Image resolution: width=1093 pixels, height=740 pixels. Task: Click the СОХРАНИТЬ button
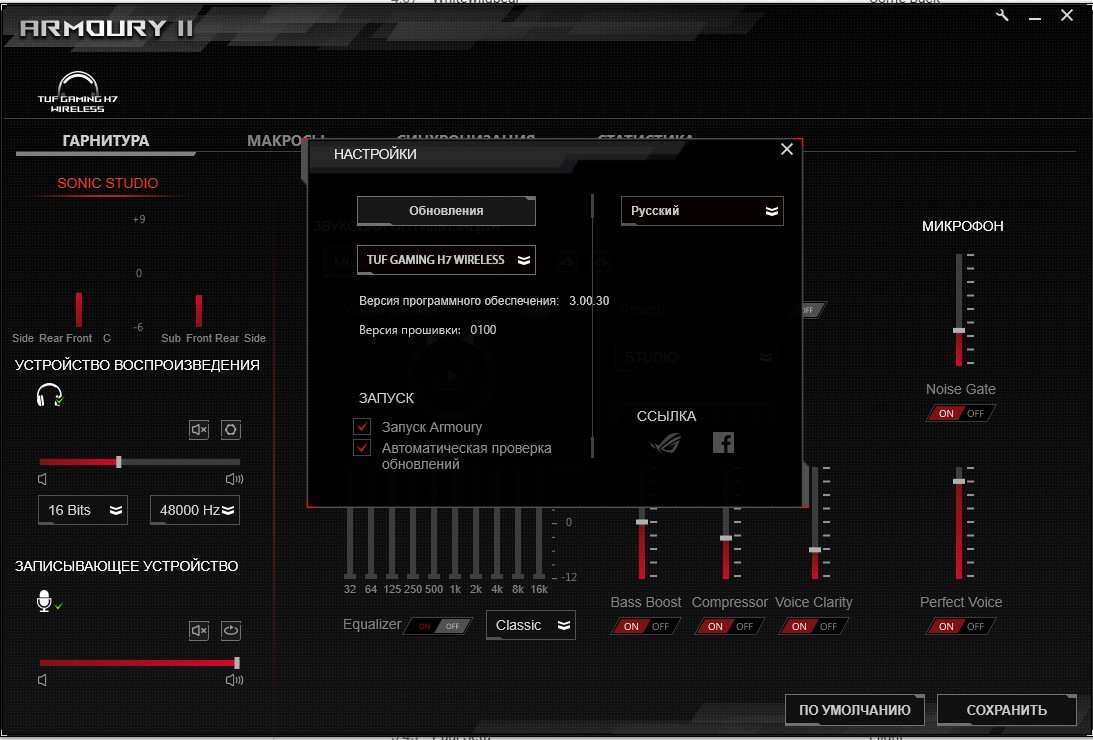[x=1007, y=710]
